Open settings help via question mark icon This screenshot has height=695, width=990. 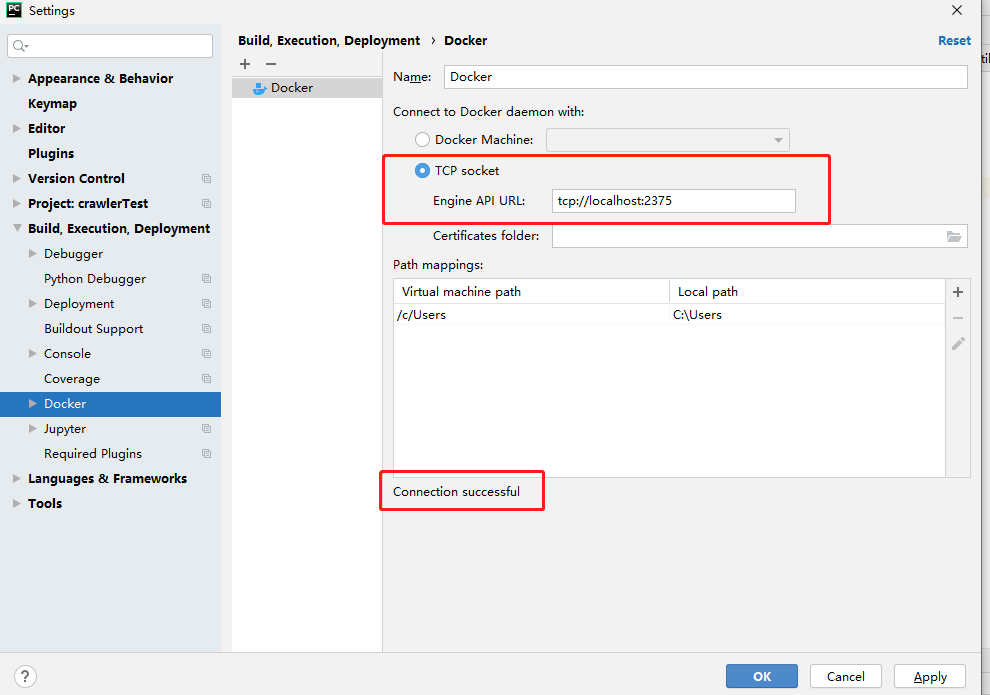click(x=24, y=677)
